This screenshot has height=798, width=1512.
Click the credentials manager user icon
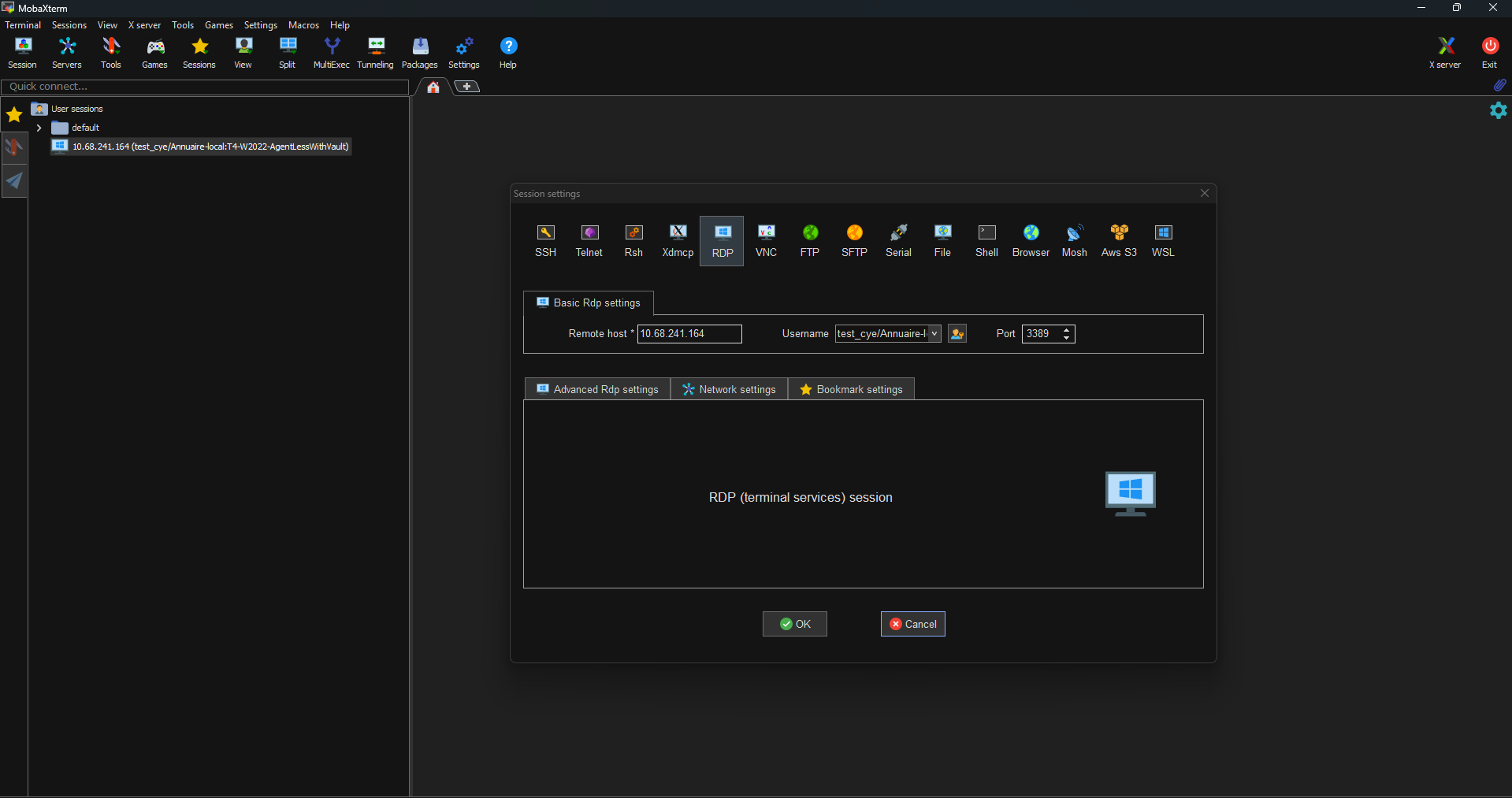pos(957,334)
